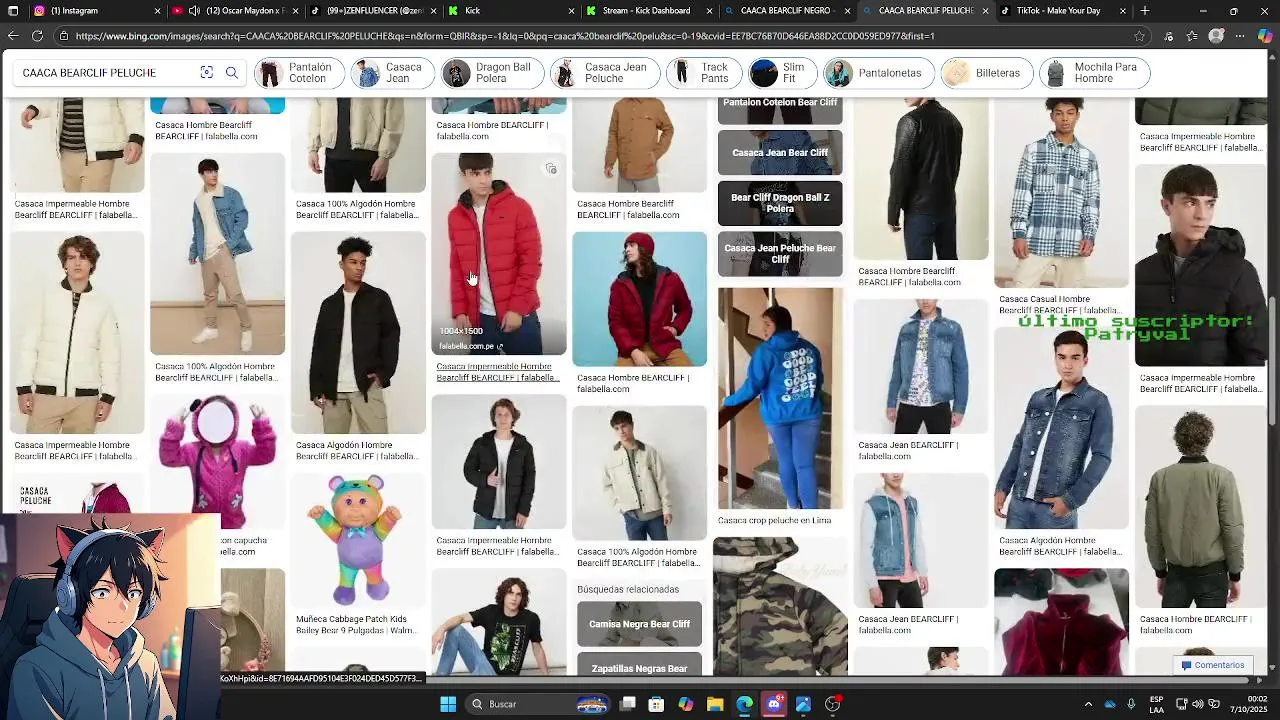This screenshot has width=1280, height=720.
Task: Select Billeteras filter chip
Action: pyautogui.click(x=986, y=73)
